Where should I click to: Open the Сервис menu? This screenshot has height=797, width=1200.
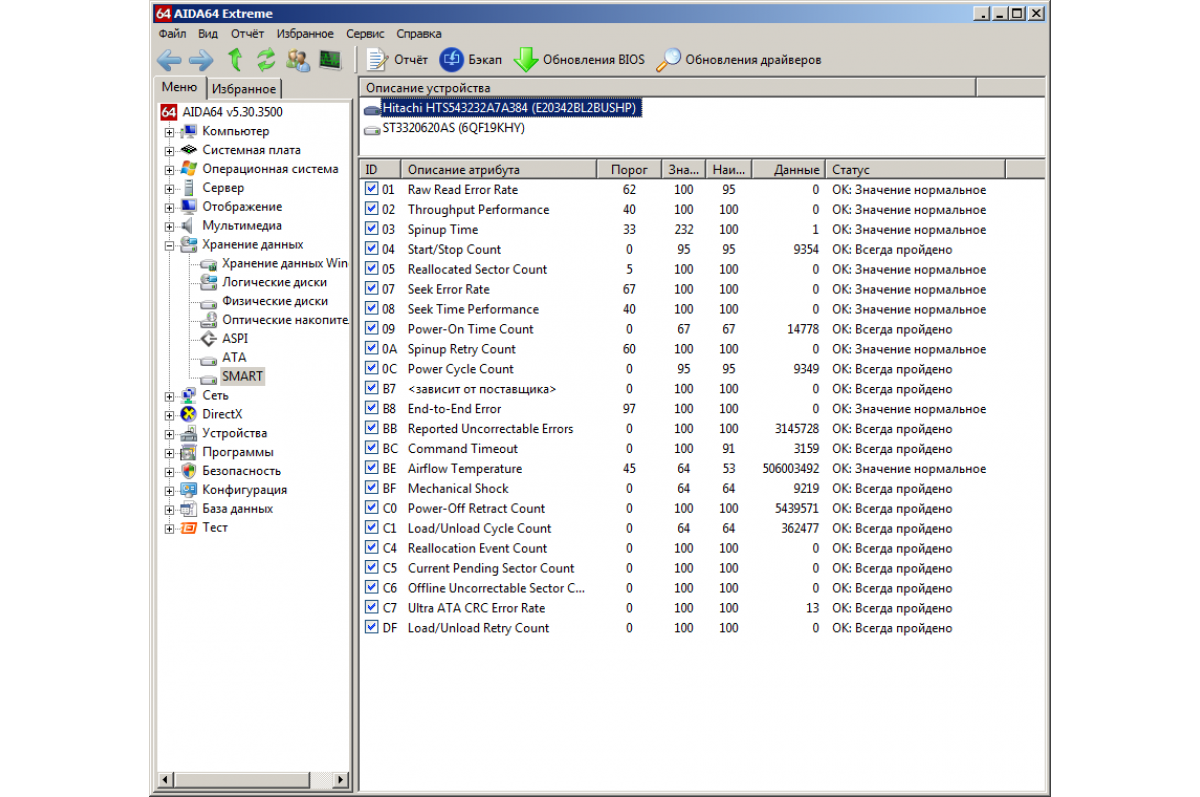click(365, 33)
